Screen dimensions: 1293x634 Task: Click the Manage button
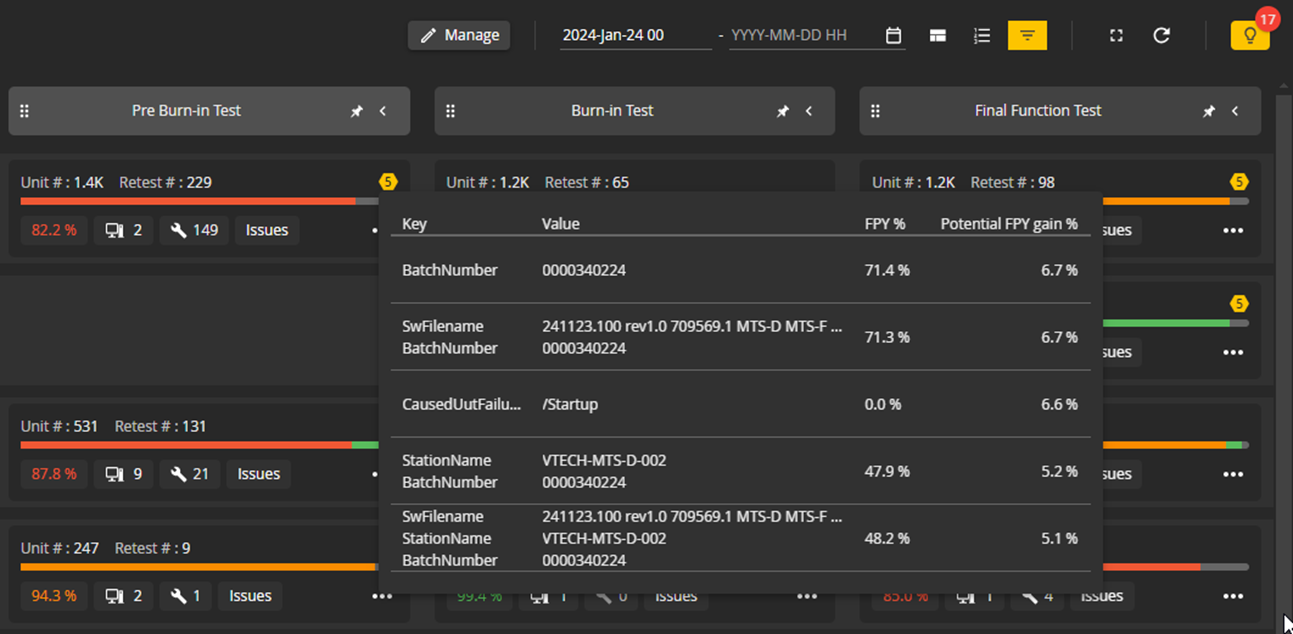(x=459, y=36)
